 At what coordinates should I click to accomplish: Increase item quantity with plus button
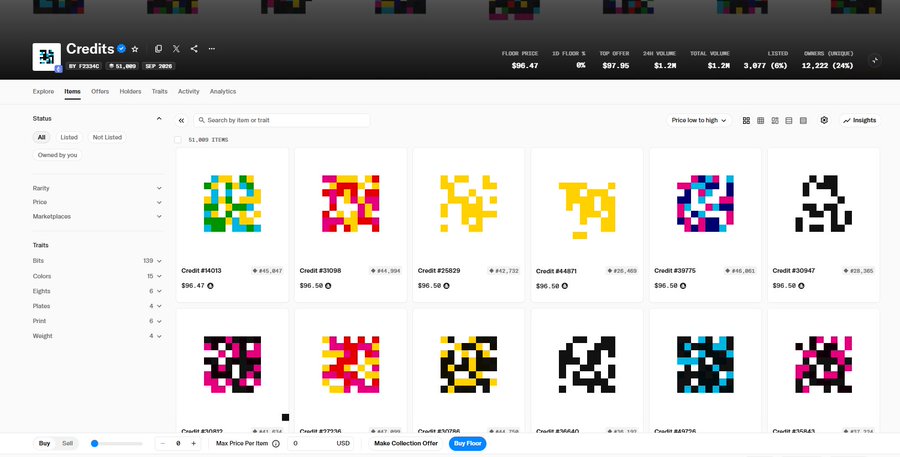point(193,444)
